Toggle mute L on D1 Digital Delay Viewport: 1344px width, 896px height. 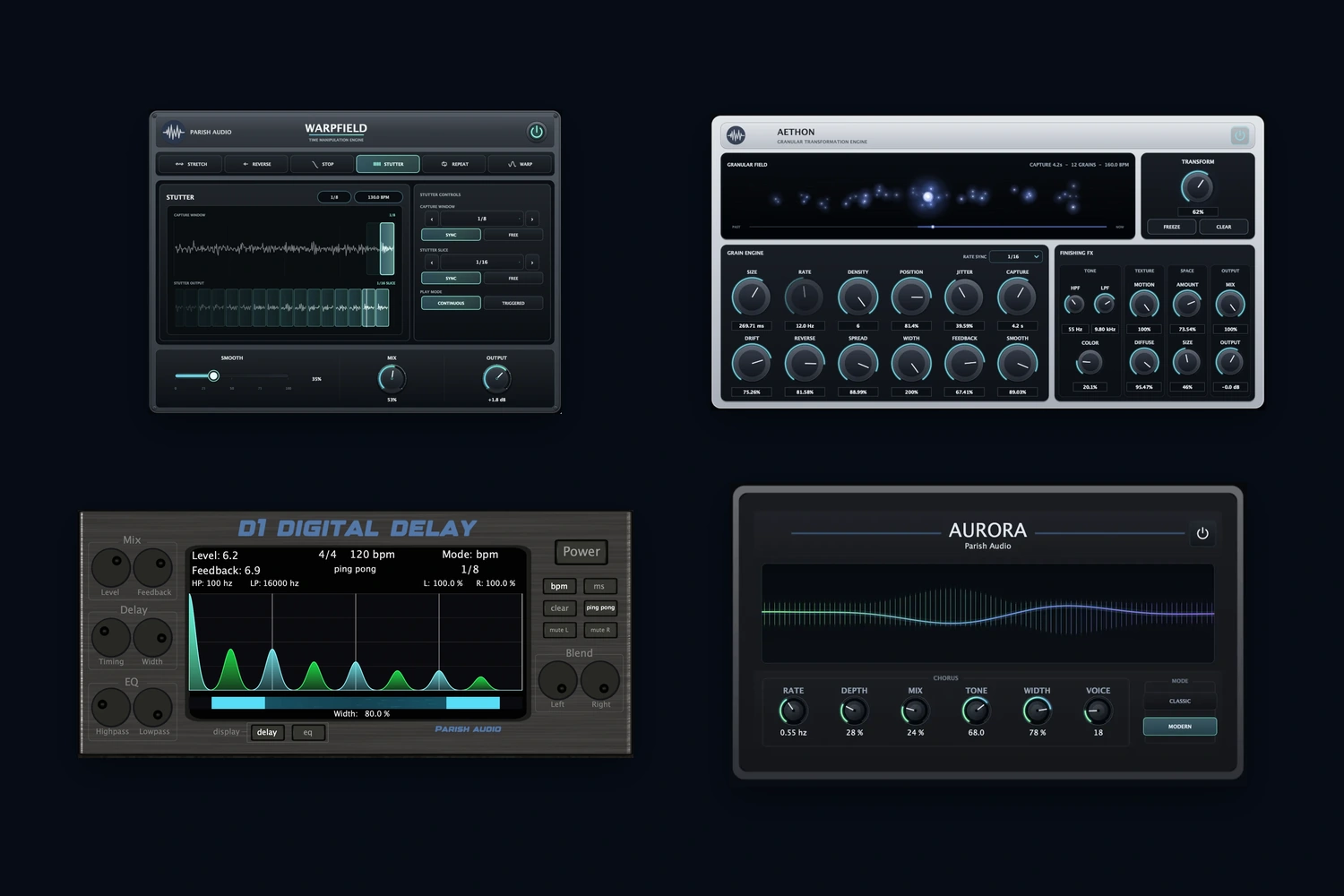pyautogui.click(x=559, y=630)
